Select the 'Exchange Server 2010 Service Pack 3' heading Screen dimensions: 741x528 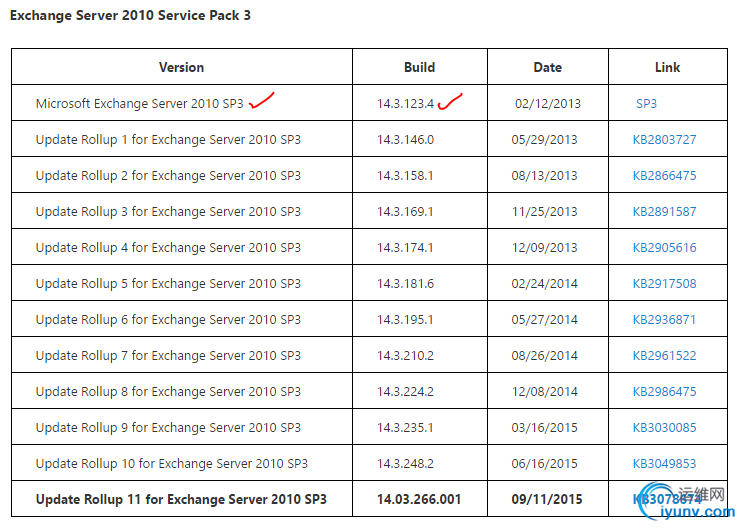tap(130, 15)
